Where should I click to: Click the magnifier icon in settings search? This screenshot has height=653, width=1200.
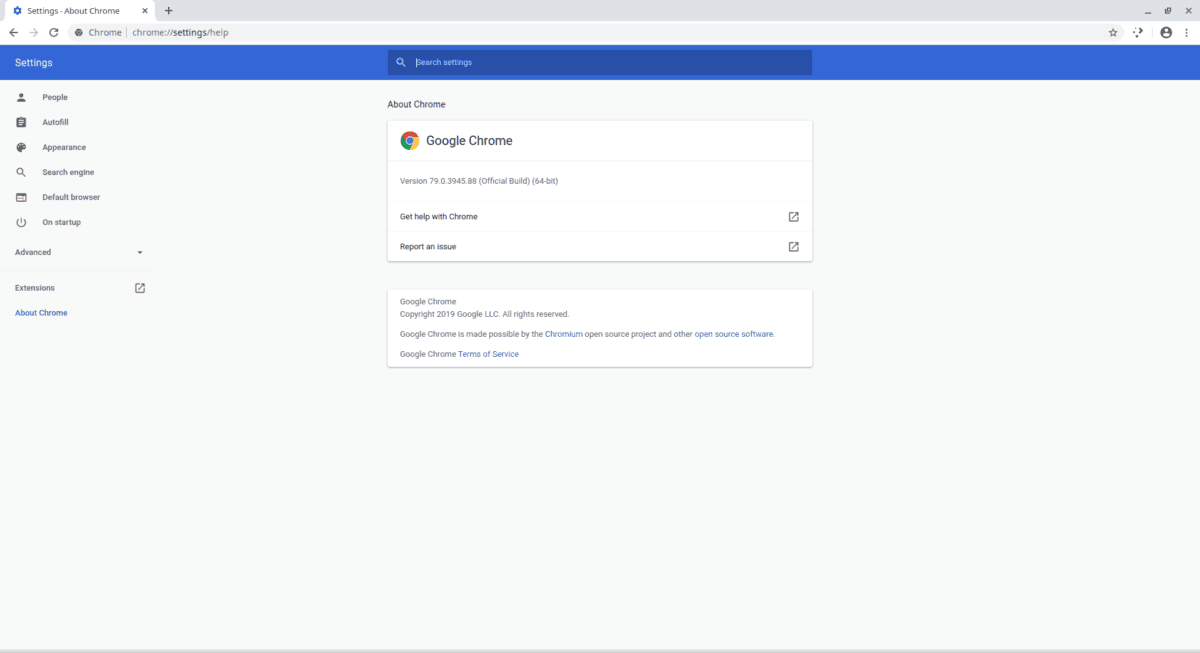(x=401, y=62)
